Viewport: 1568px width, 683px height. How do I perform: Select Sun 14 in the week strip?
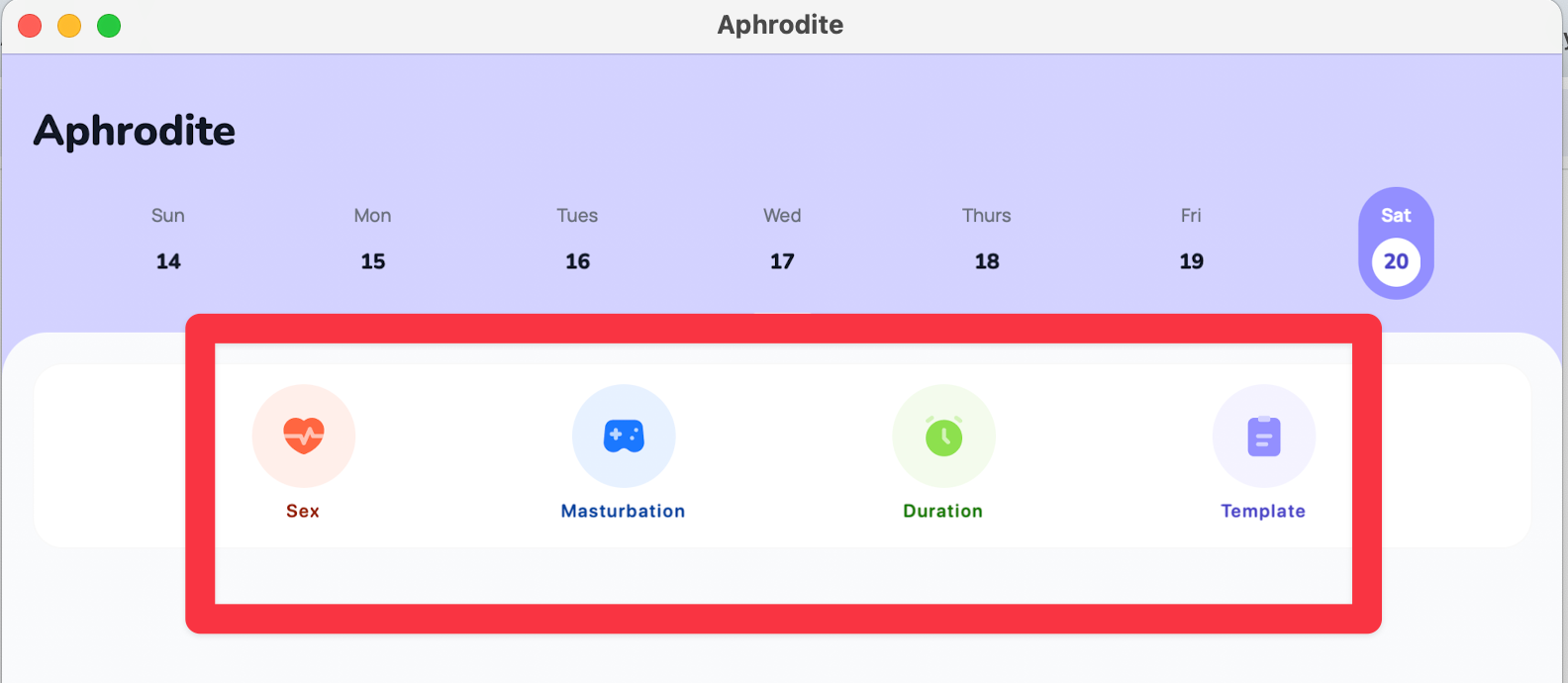168,241
